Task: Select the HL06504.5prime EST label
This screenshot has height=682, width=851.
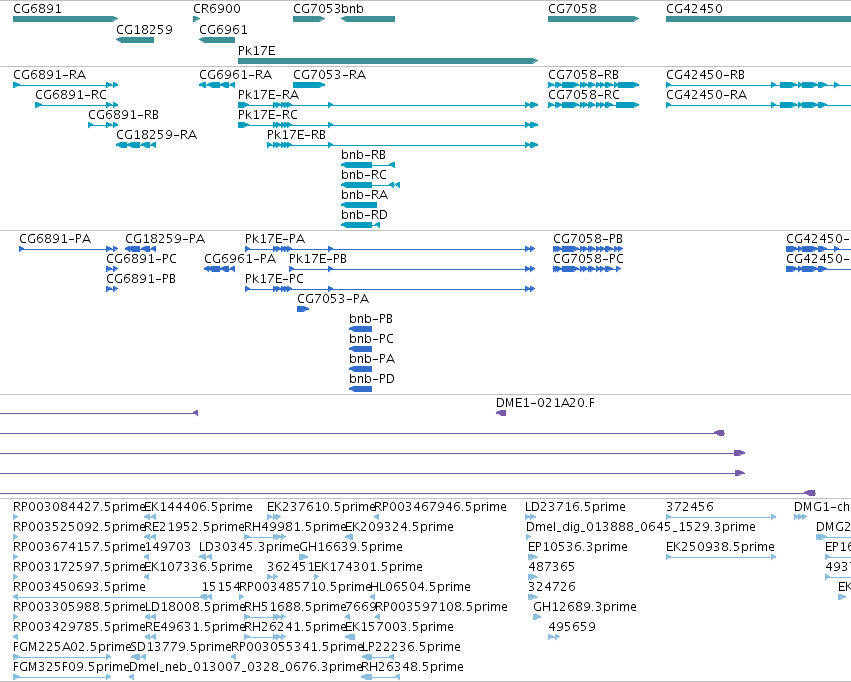Action: [x=420, y=587]
